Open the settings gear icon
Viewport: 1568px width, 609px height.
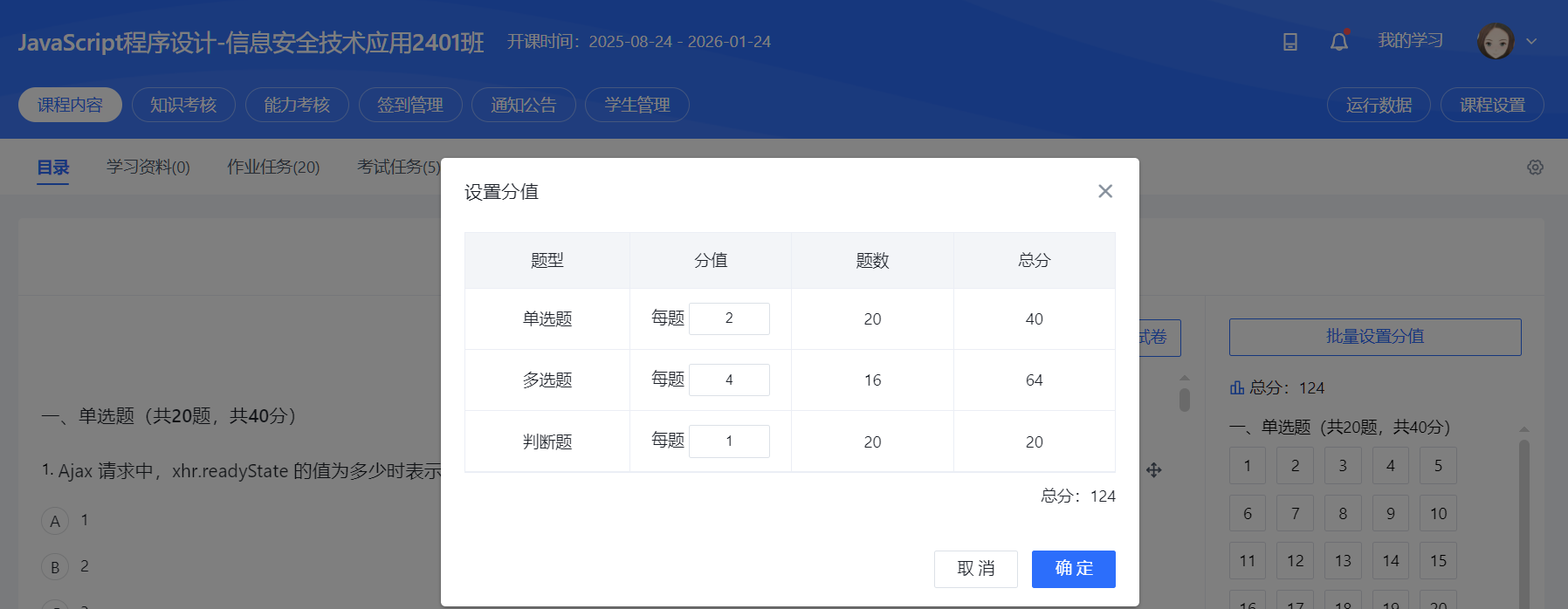click(1535, 167)
